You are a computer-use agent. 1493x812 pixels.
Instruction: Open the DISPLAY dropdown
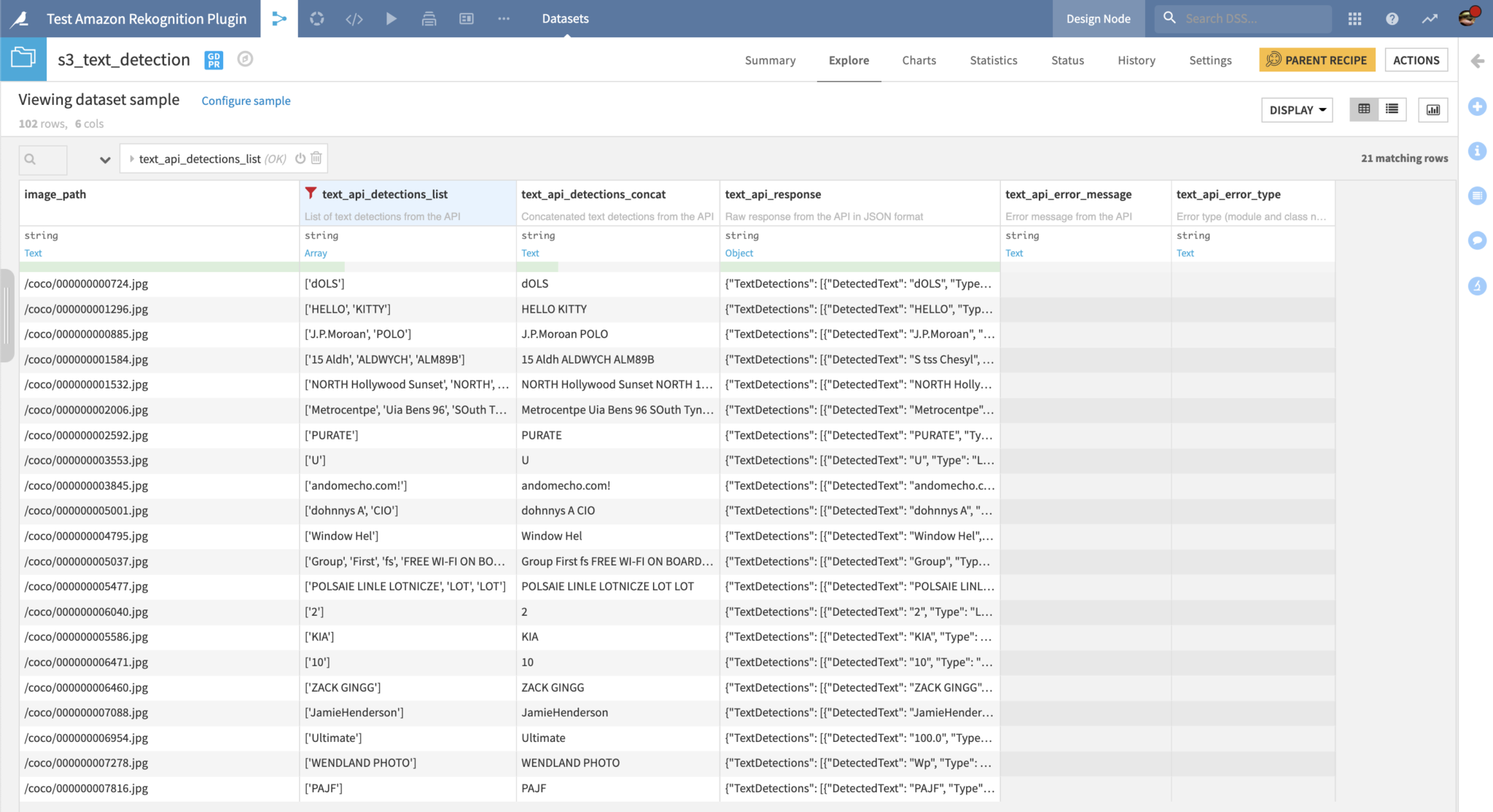pos(1296,109)
